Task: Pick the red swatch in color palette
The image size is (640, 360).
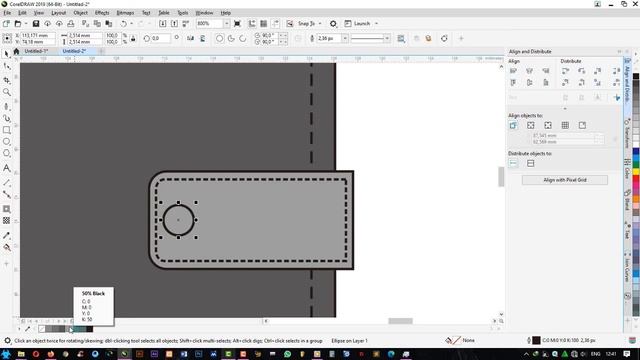Action: (x=636, y=180)
